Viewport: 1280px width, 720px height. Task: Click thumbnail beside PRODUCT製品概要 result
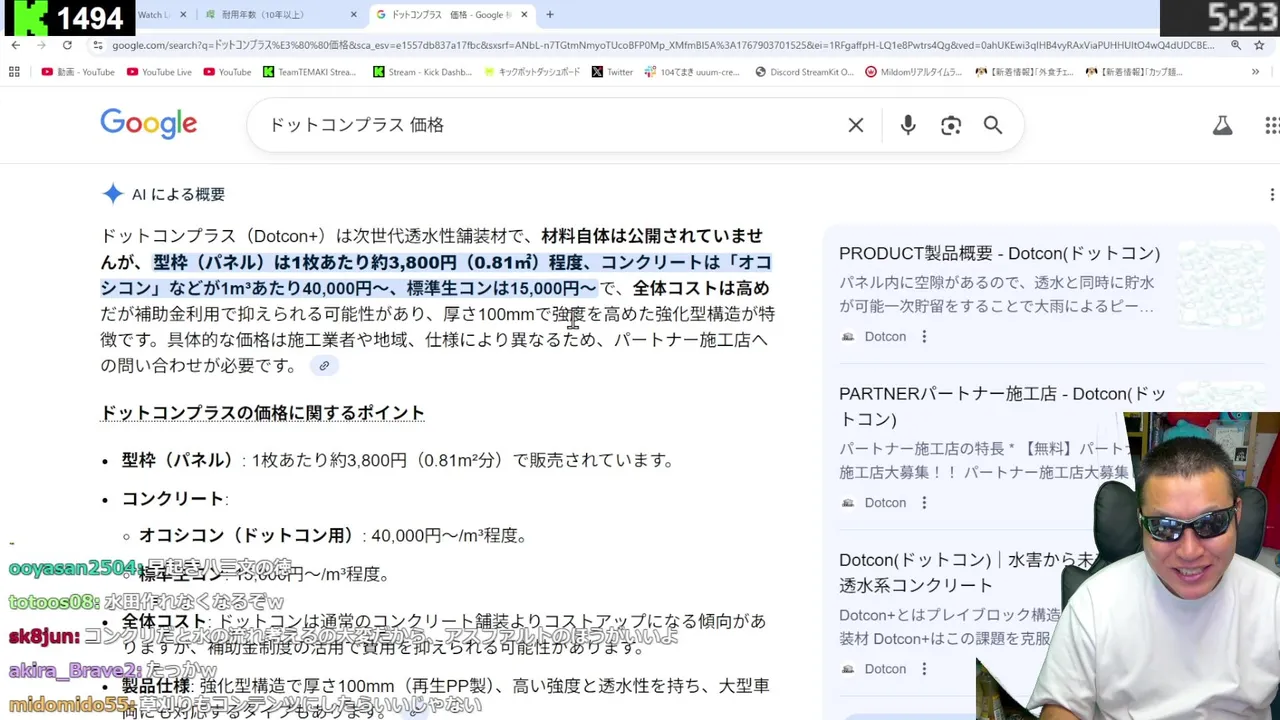point(1222,285)
